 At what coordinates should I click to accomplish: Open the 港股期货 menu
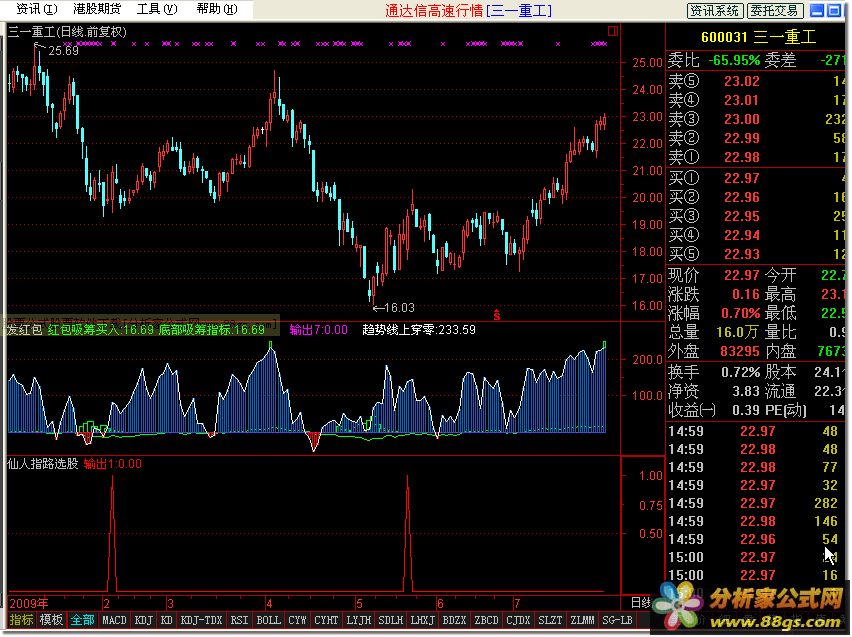click(x=97, y=9)
